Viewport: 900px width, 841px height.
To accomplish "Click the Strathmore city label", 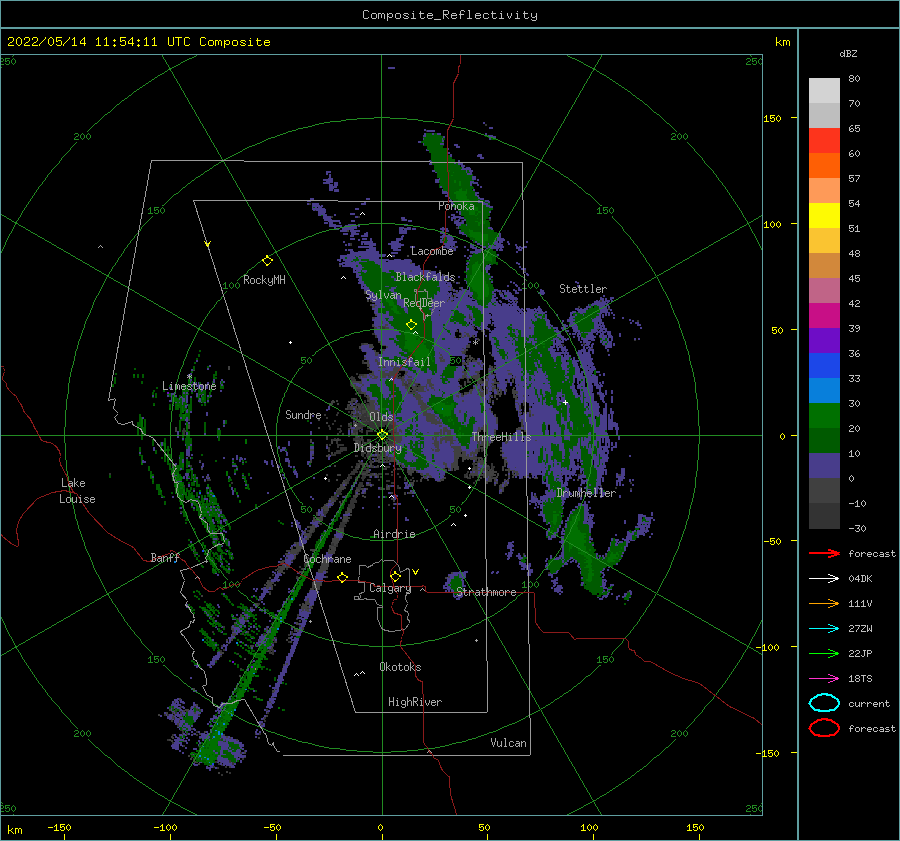I will tap(486, 592).
